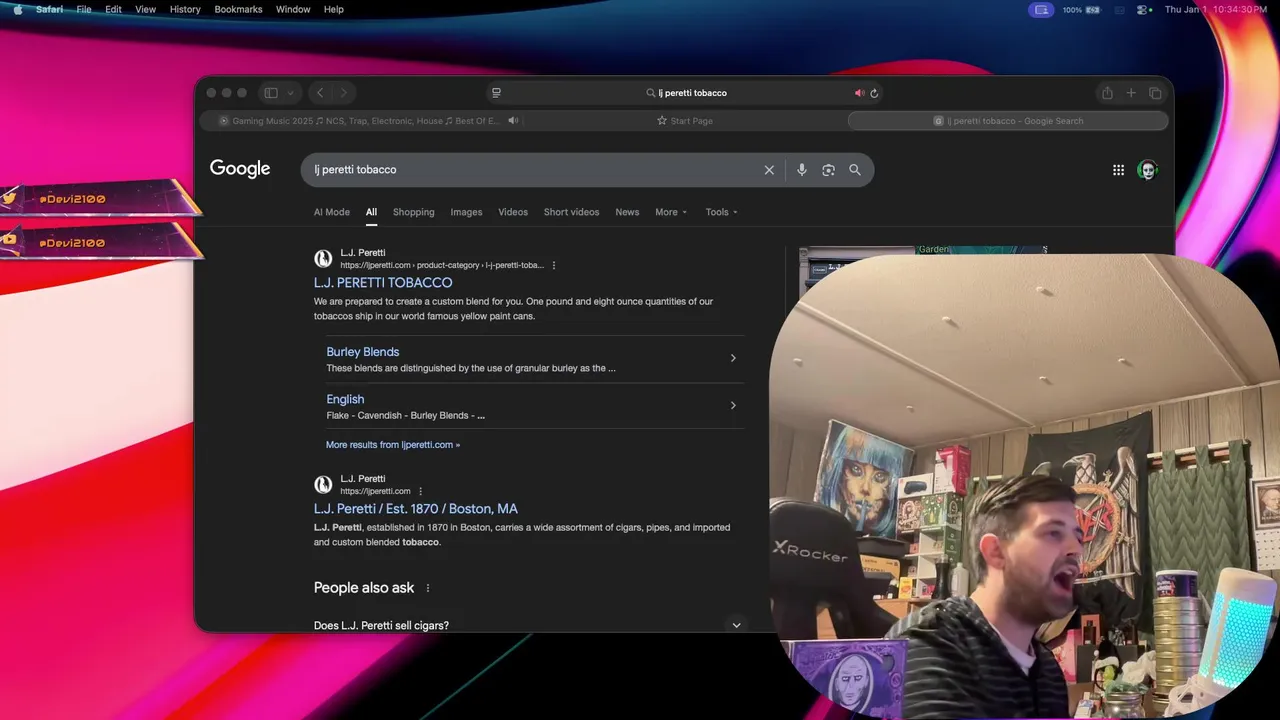
Task: Select the All results tab
Action: click(x=371, y=212)
